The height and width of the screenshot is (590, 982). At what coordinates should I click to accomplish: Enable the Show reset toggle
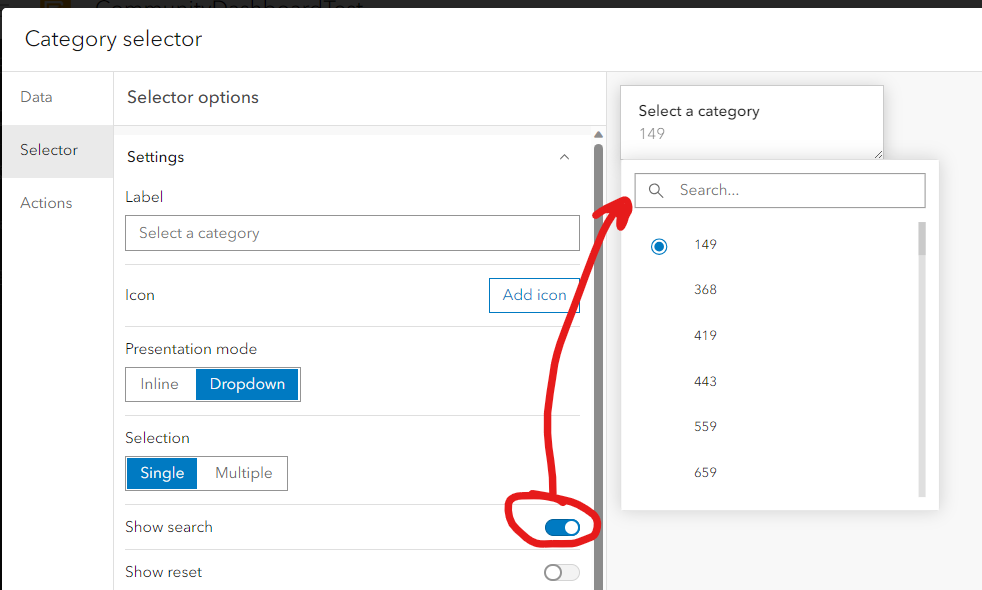[x=562, y=572]
